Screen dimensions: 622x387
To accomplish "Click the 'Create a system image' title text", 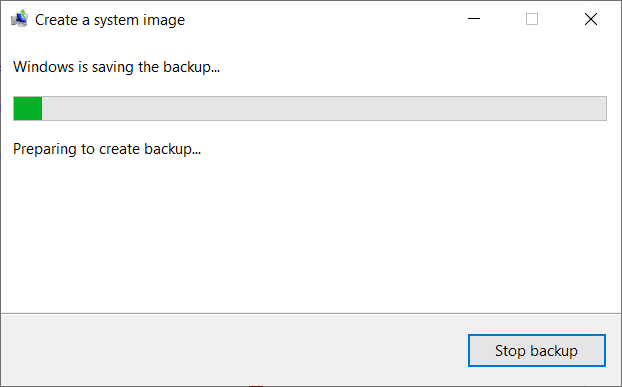I will pyautogui.click(x=110, y=20).
